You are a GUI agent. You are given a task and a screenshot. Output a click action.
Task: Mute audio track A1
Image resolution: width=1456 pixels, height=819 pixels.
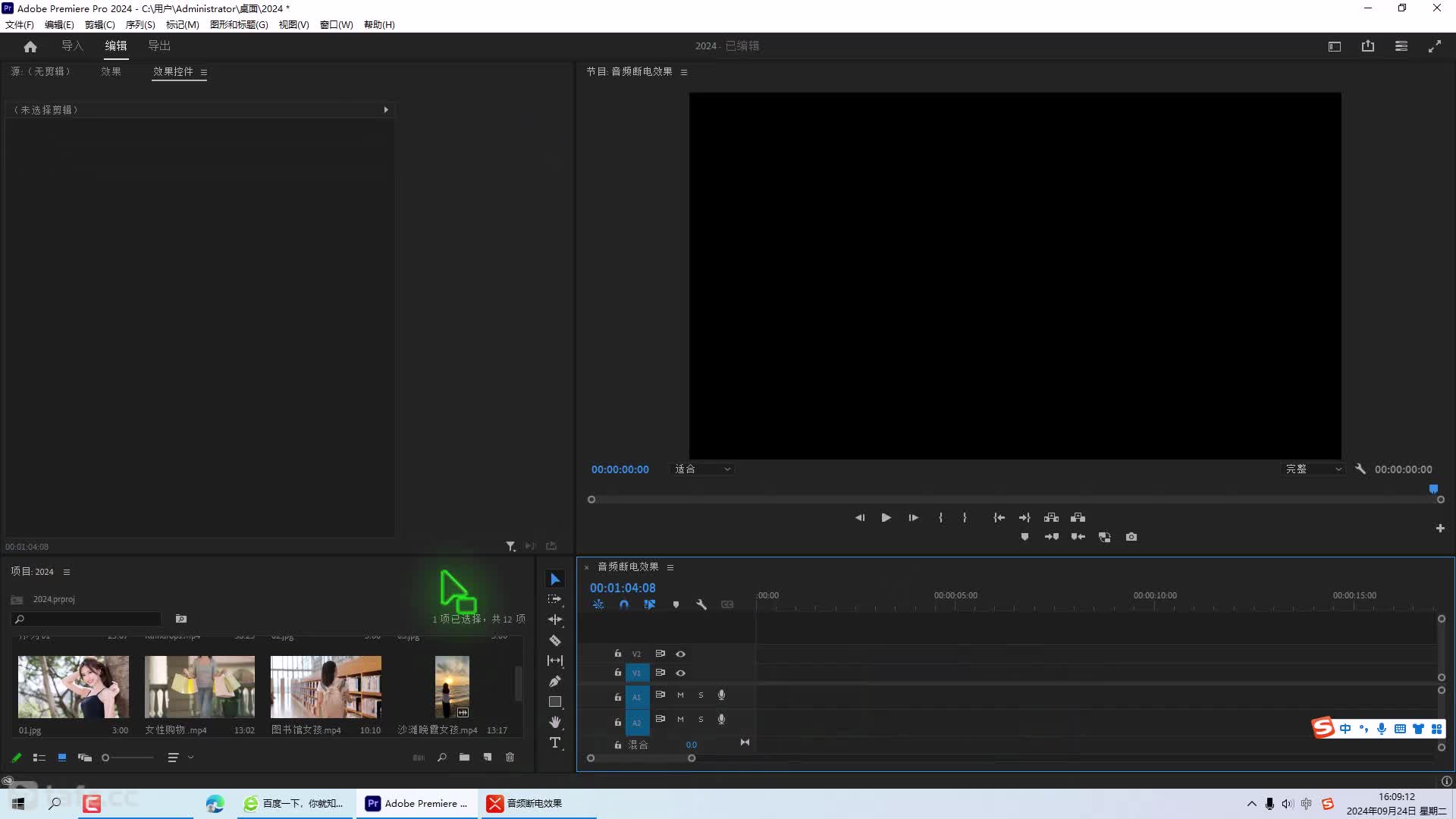(x=680, y=695)
